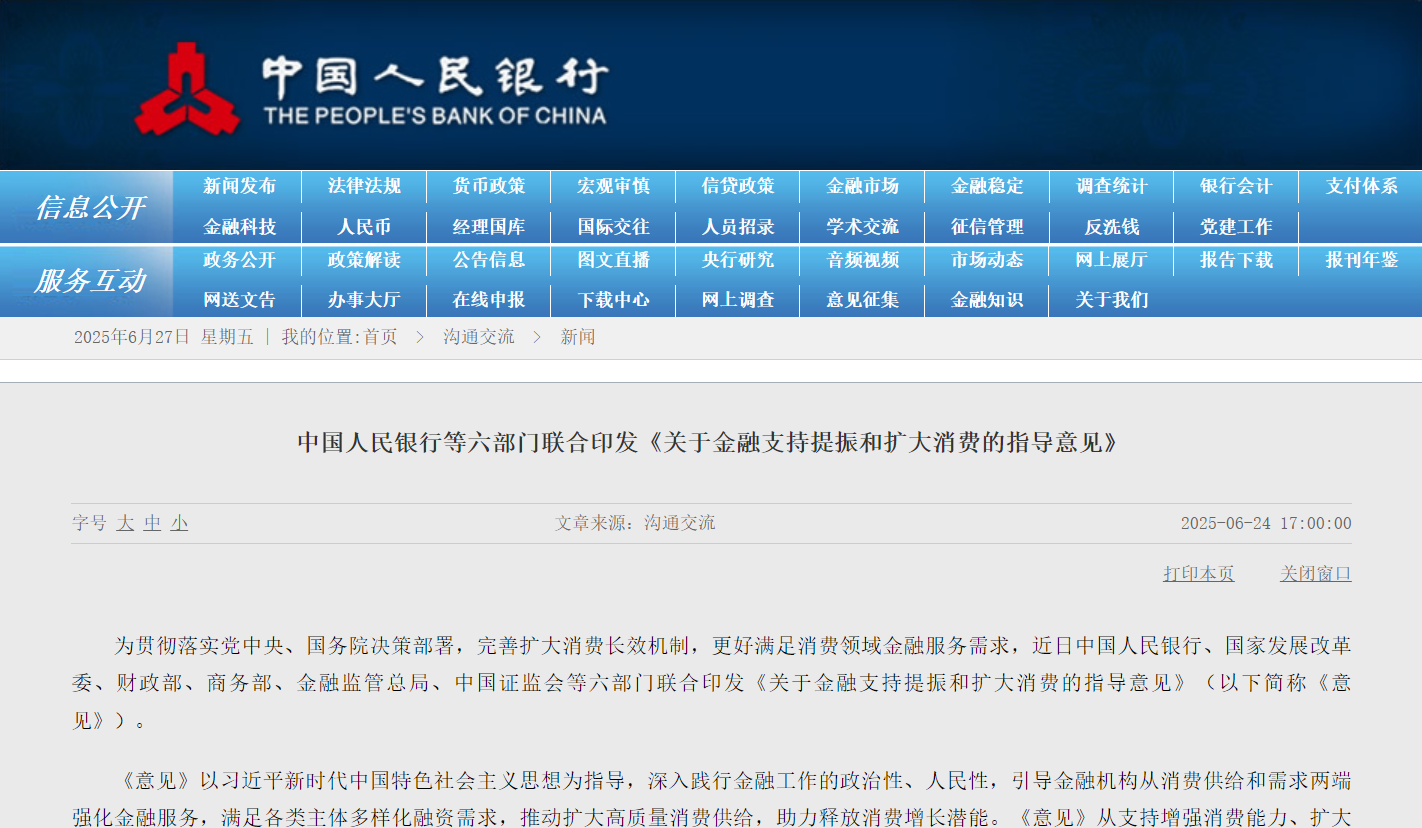Click 关闭窗口 to close the page
Image resolution: width=1422 pixels, height=828 pixels.
(x=1315, y=572)
